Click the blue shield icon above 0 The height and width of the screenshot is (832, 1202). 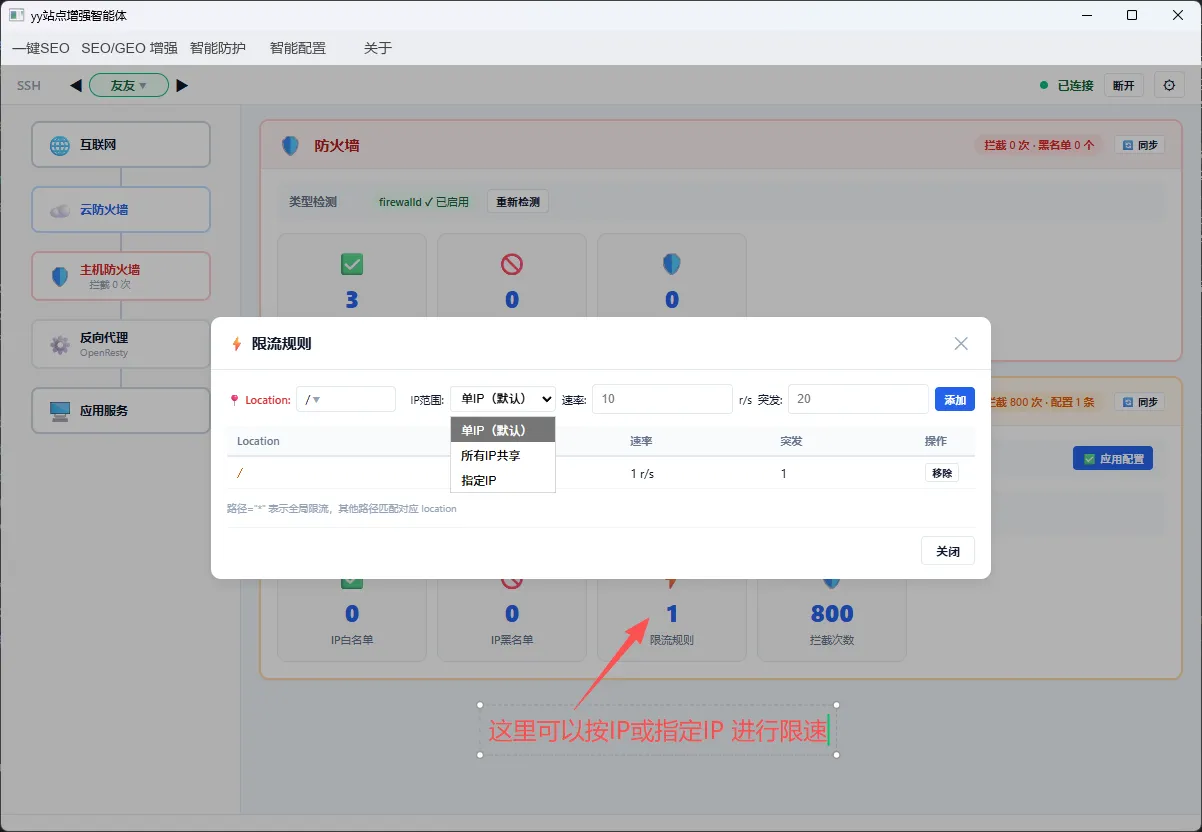coord(672,264)
